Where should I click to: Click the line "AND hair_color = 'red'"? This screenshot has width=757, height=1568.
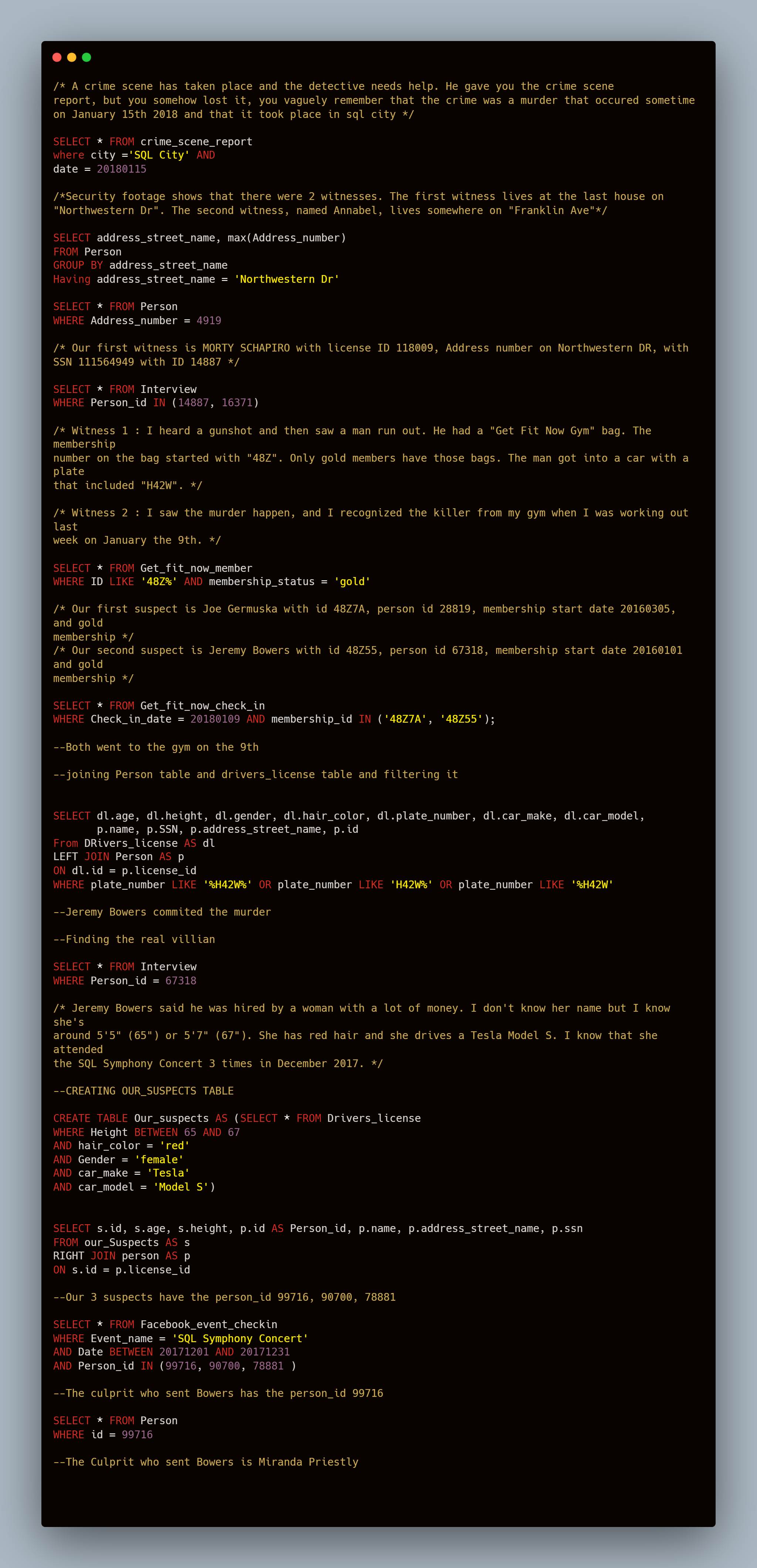pos(122,1146)
